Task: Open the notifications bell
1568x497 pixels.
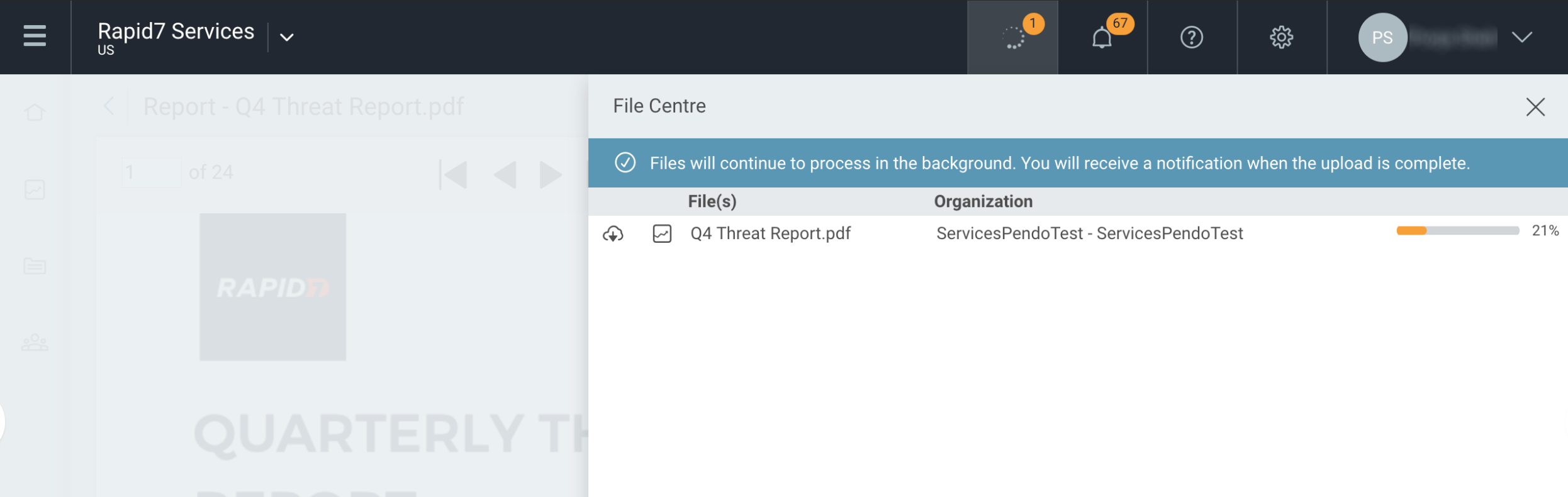Action: (1102, 38)
